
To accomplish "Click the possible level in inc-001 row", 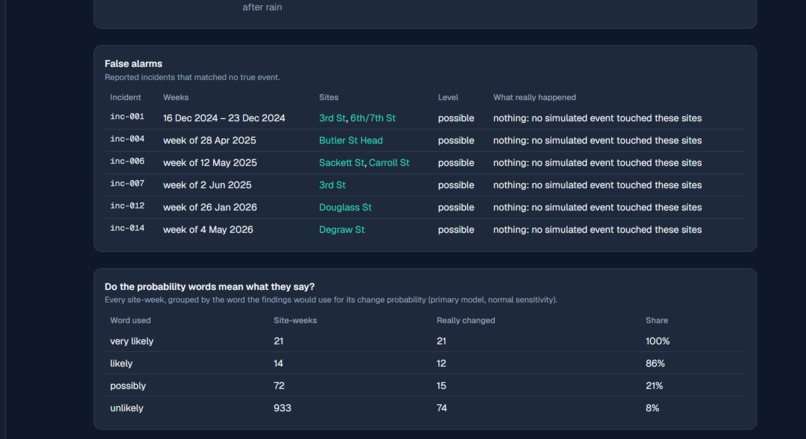I will coord(456,118).
